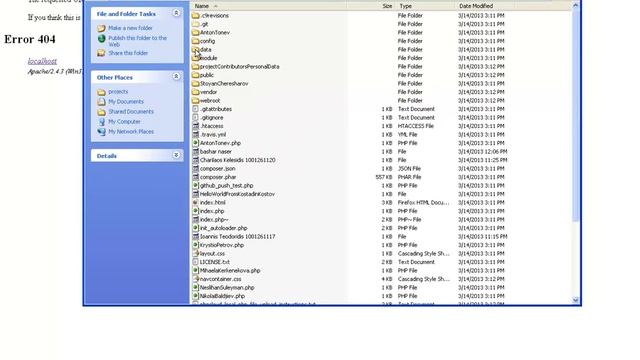Open the .git folder icon

coord(196,24)
